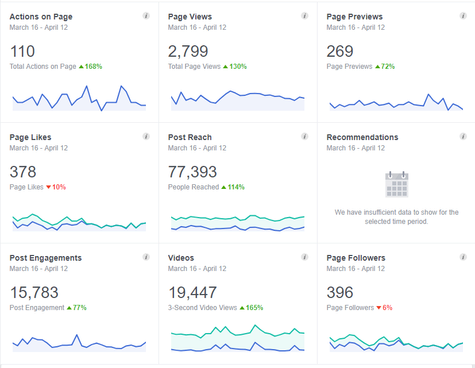Screen dimensions: 475x368
Task: Open info icon on Recommendations card
Action: click(463, 136)
